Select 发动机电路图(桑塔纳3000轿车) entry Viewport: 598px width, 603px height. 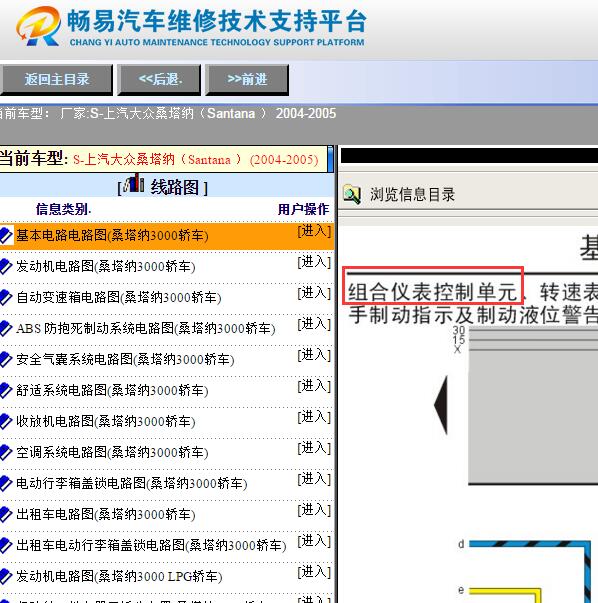[x=106, y=266]
